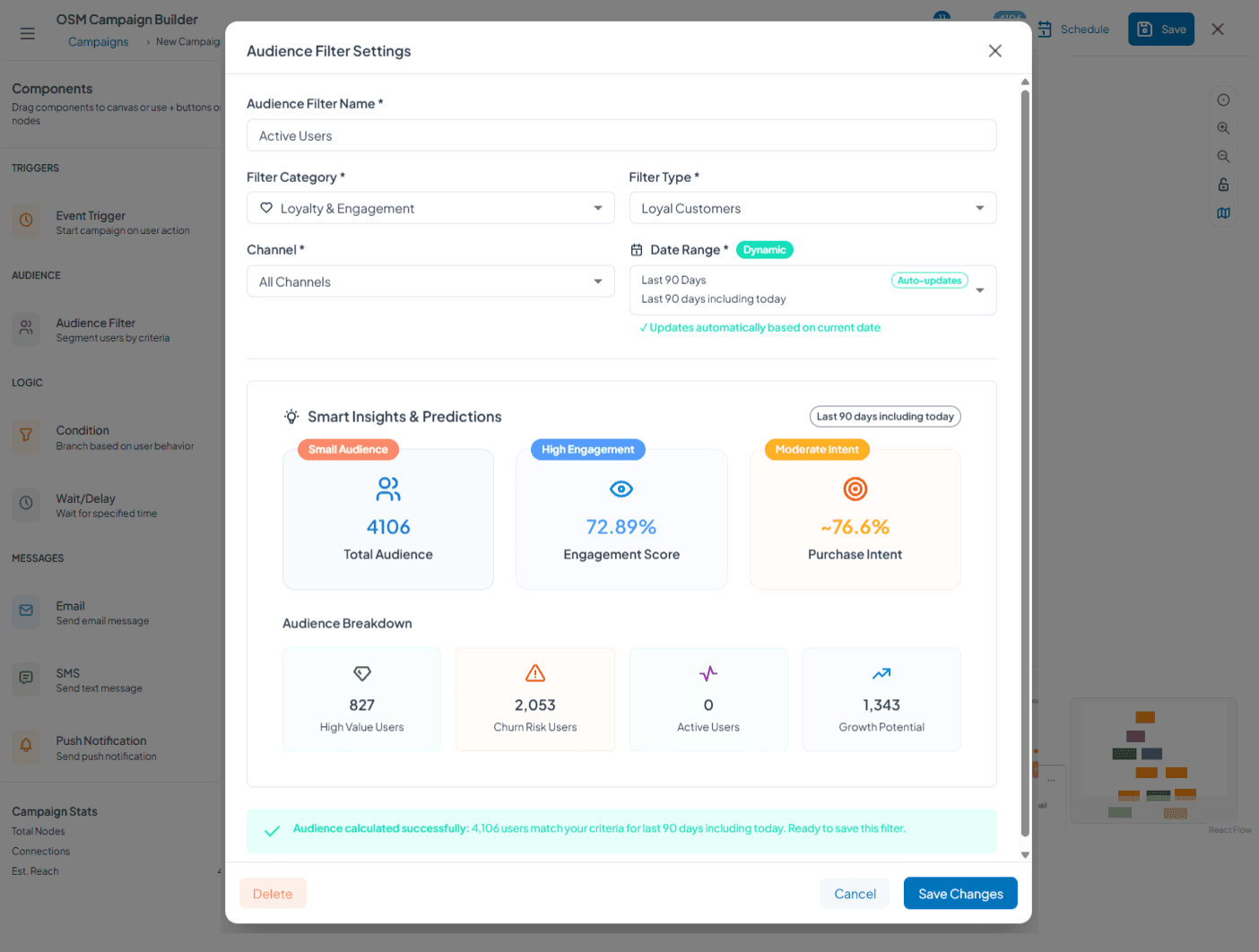Click the dialog scrollbar up arrow
The width and height of the screenshot is (1259, 952).
[x=1025, y=82]
